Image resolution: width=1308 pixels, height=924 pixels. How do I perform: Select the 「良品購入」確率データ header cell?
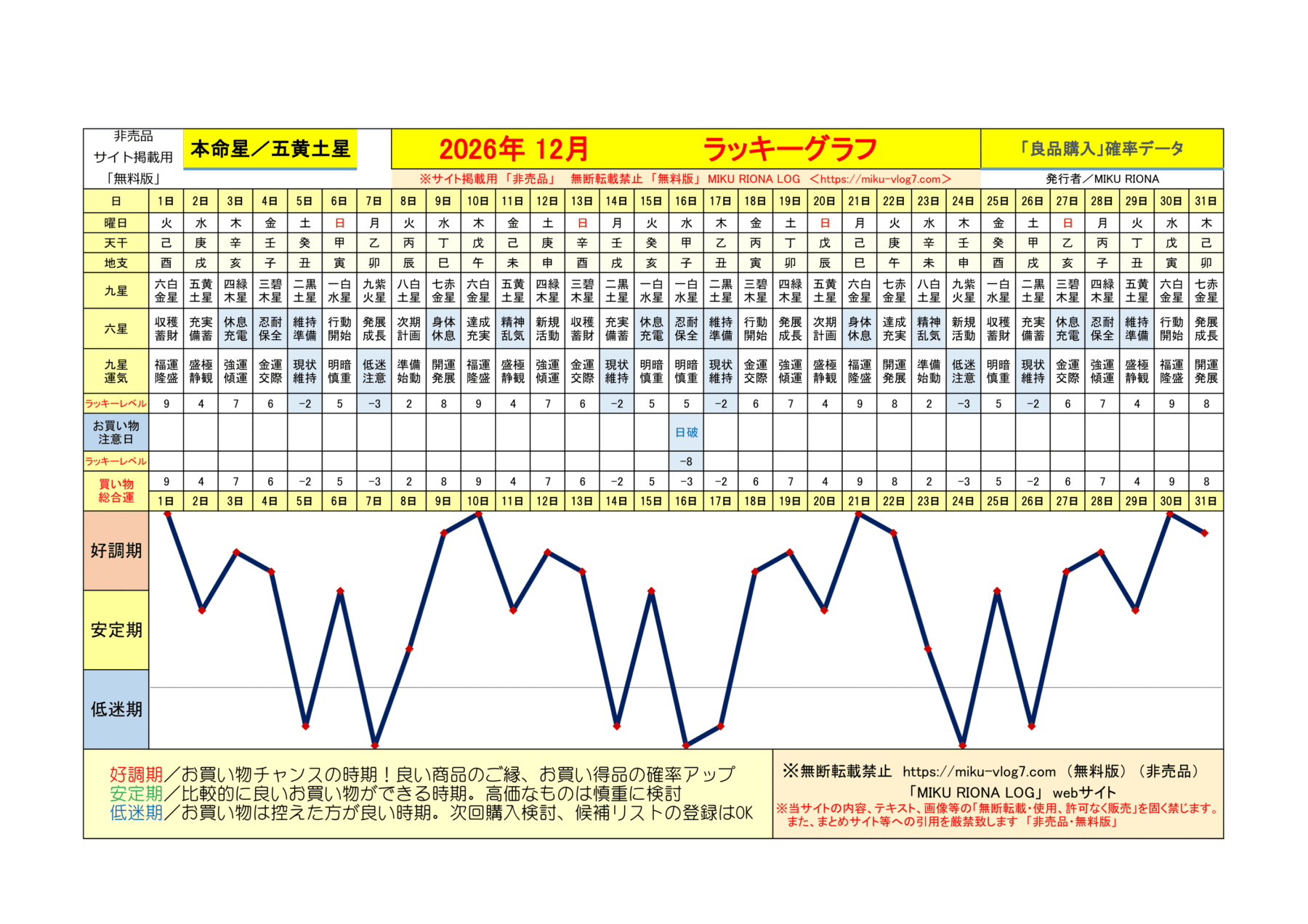(1101, 149)
